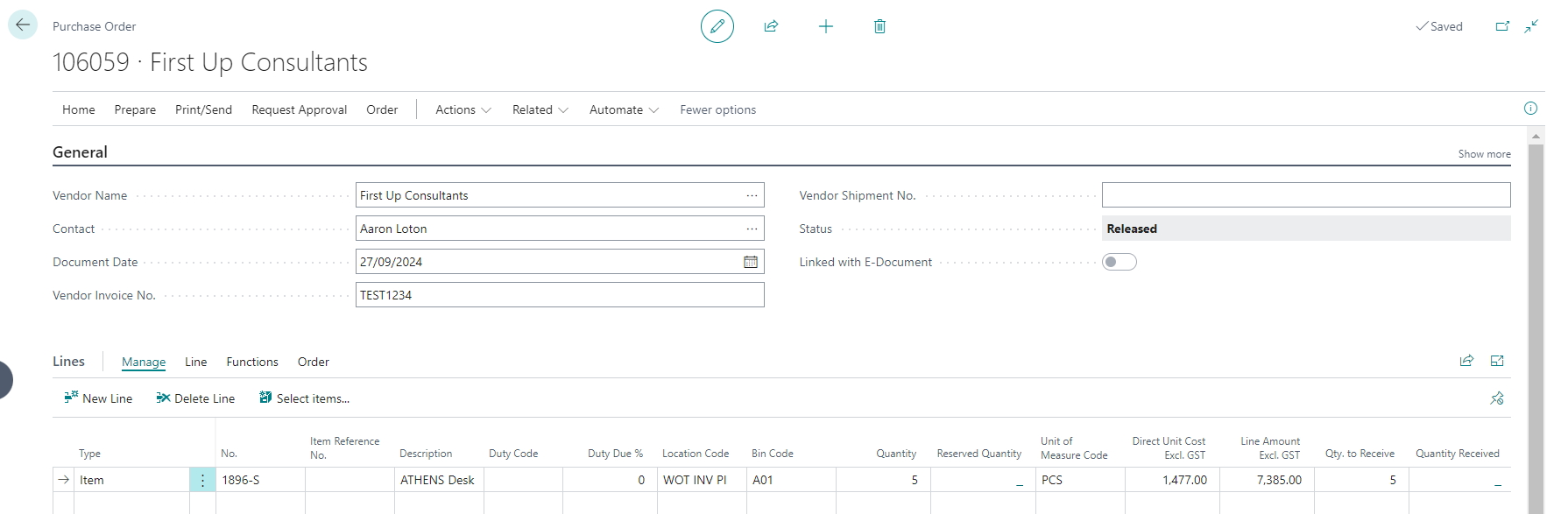This screenshot has width=1568, height=514.
Task: Click Direct Unit Cost value 1,477.00
Action: click(x=1172, y=480)
